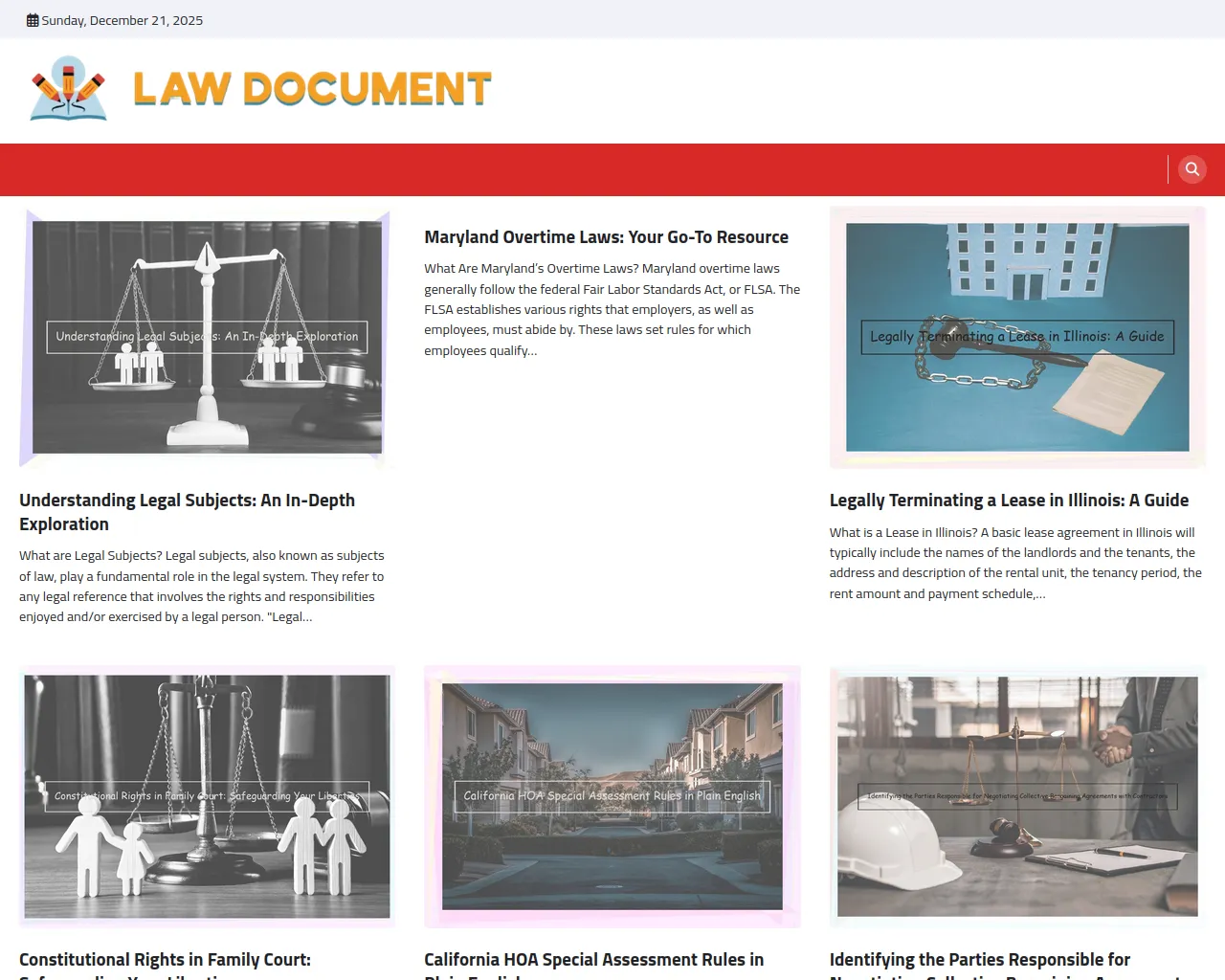Screen dimensions: 1225x980
Task: Open 'Identifying the Parties Responsible for' heading
Action: coord(979,960)
